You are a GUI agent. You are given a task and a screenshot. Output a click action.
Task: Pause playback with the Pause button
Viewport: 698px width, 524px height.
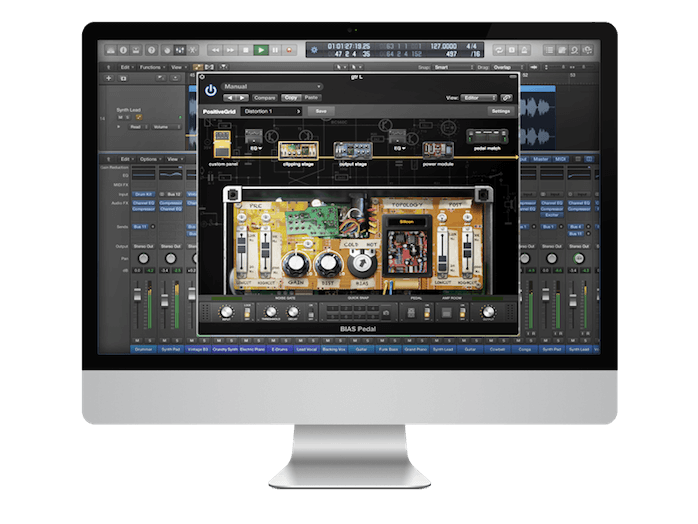(276, 50)
